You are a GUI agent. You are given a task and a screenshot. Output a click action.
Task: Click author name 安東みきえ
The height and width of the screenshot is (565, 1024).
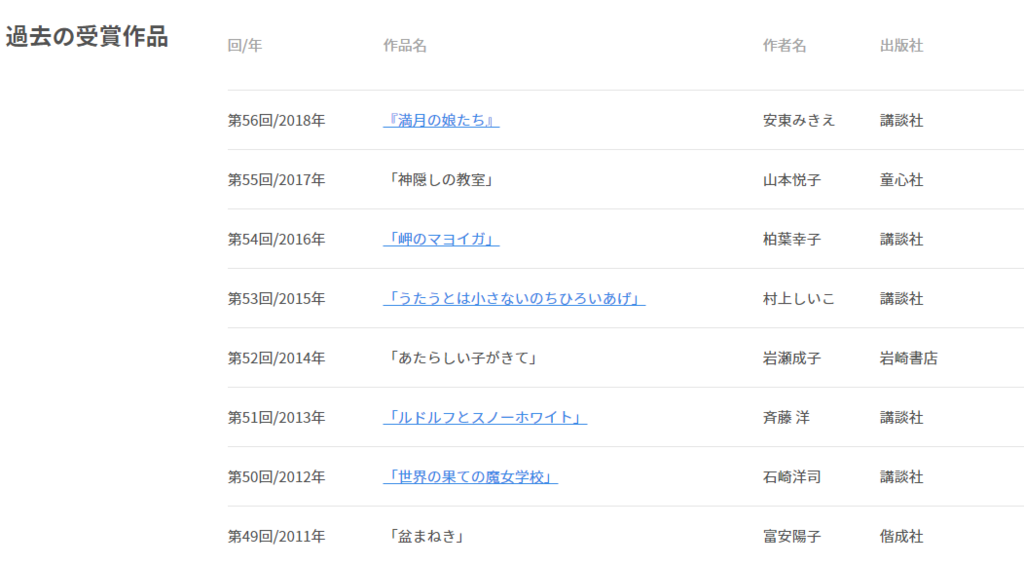[x=799, y=120]
